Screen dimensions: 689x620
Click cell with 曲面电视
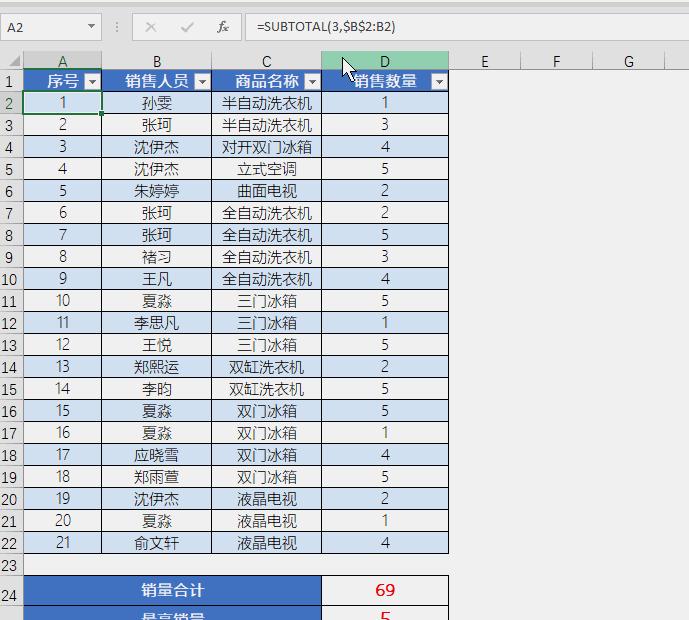(266, 191)
